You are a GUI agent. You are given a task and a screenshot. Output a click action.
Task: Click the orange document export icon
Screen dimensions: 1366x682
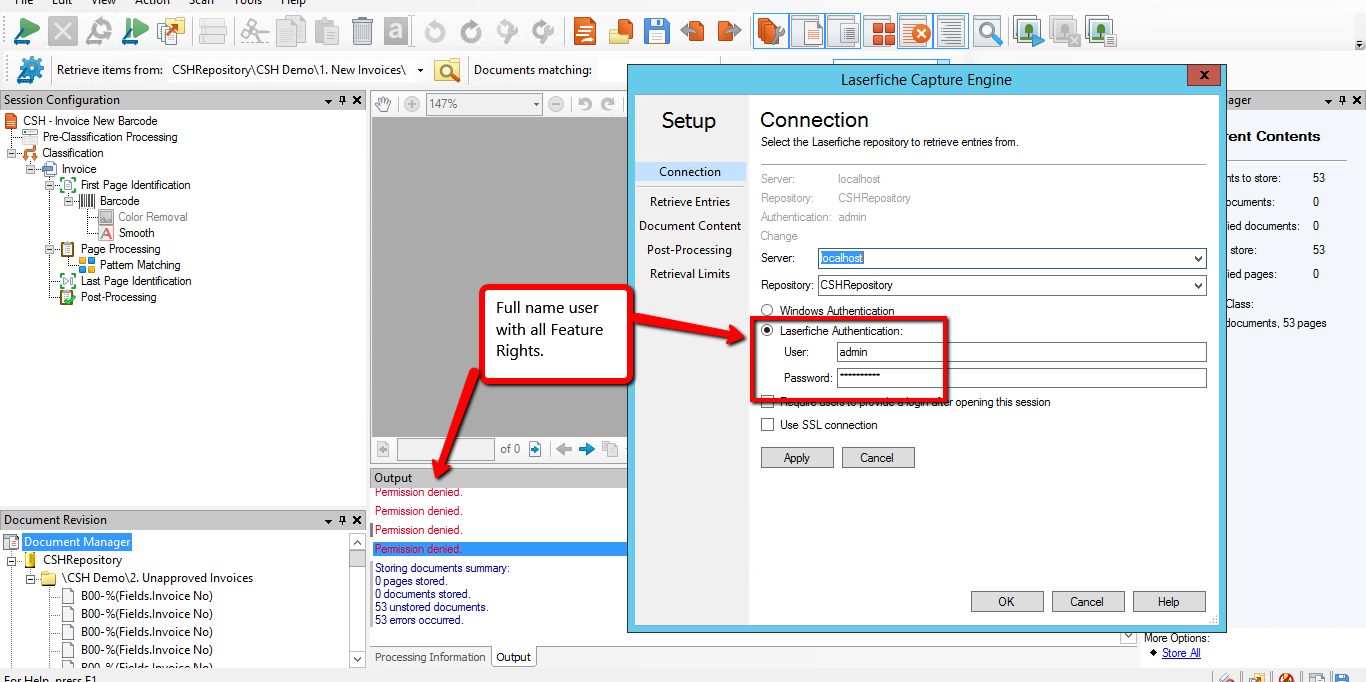[x=585, y=32]
